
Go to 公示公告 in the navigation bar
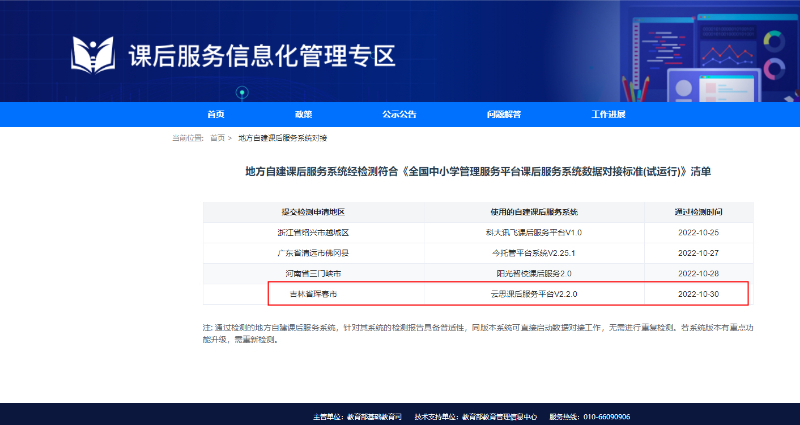[398, 114]
